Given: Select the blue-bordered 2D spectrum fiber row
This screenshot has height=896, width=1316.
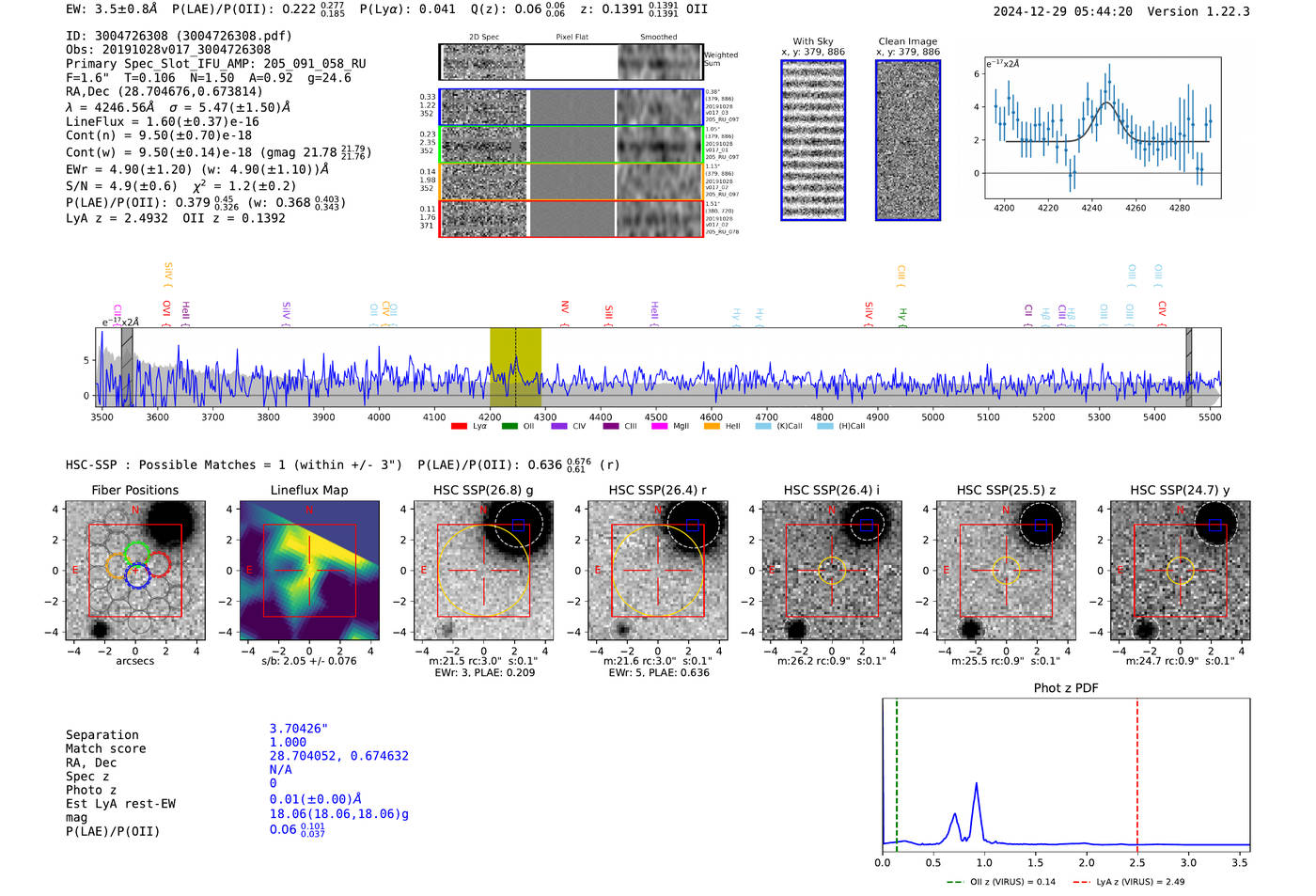Looking at the screenshot, I should tap(572, 107).
